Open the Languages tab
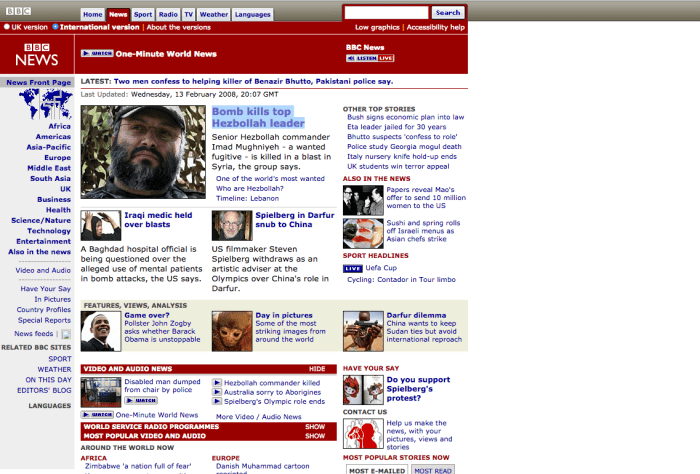The image size is (700, 474). pyautogui.click(x=252, y=14)
